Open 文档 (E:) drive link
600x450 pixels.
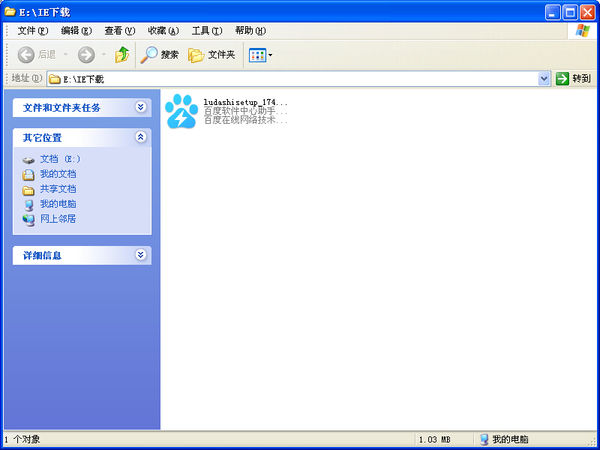coord(60,159)
